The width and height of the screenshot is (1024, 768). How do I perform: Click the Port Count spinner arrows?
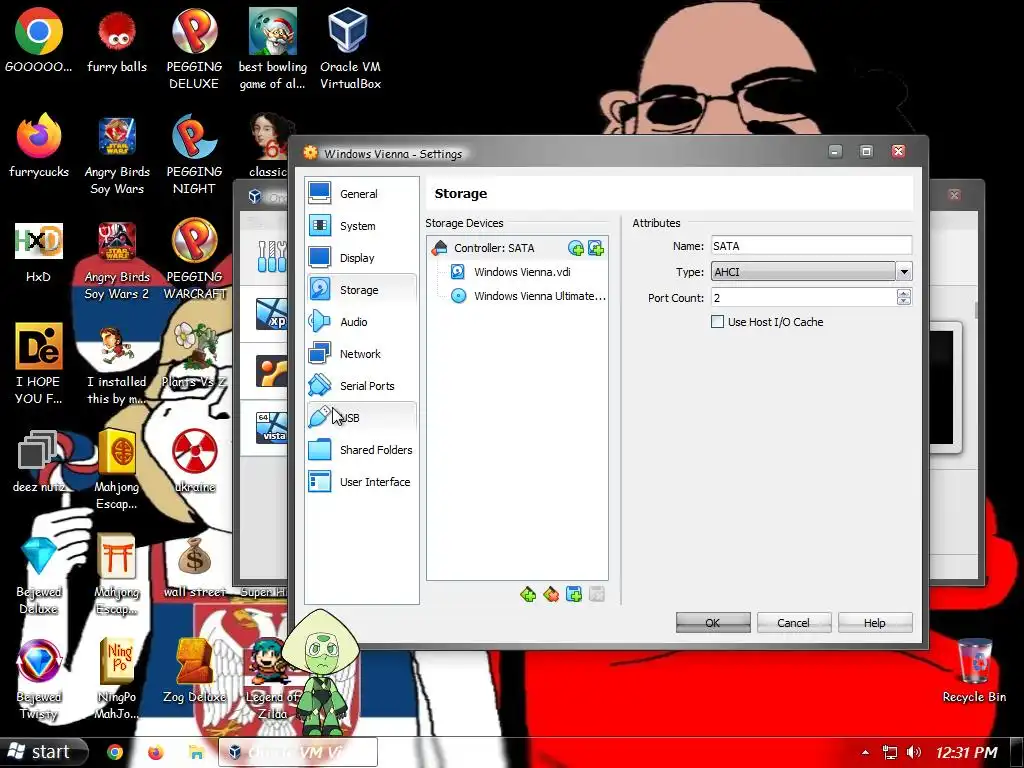(x=904, y=298)
